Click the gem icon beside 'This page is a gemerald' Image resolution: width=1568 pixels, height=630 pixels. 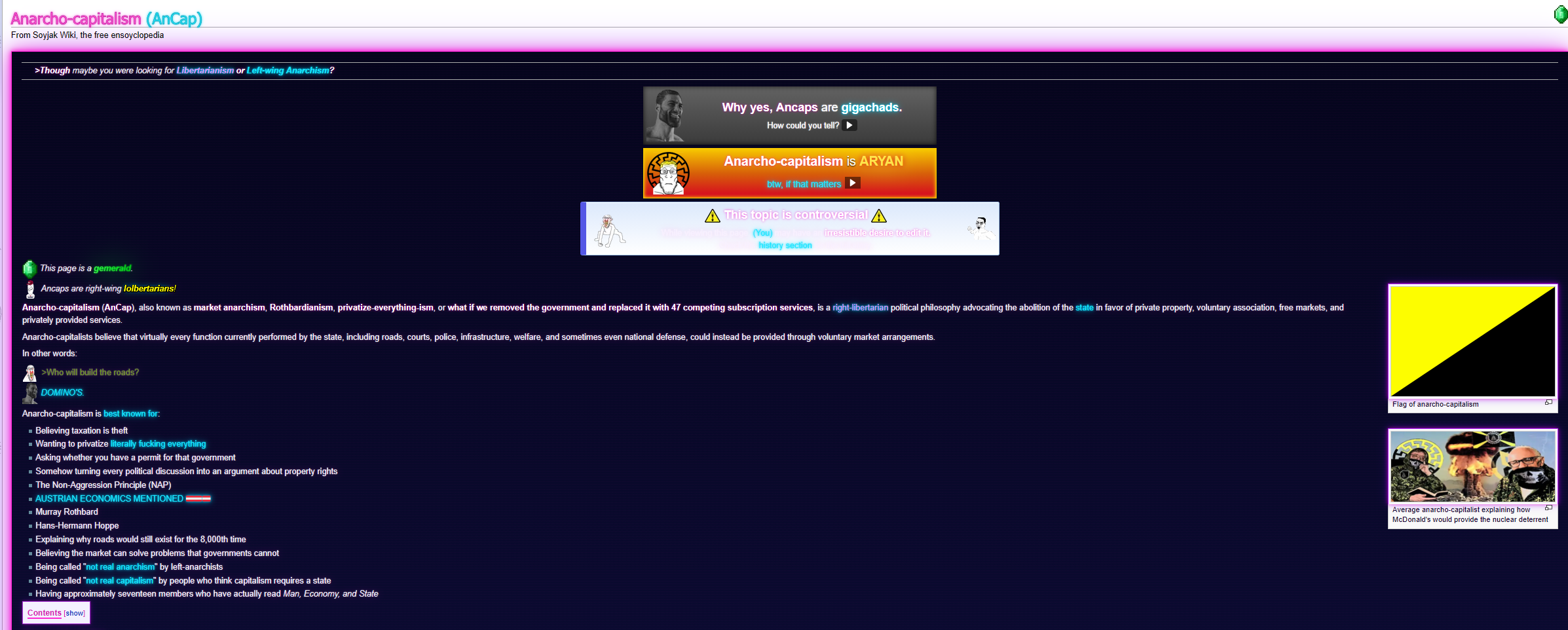(29, 269)
